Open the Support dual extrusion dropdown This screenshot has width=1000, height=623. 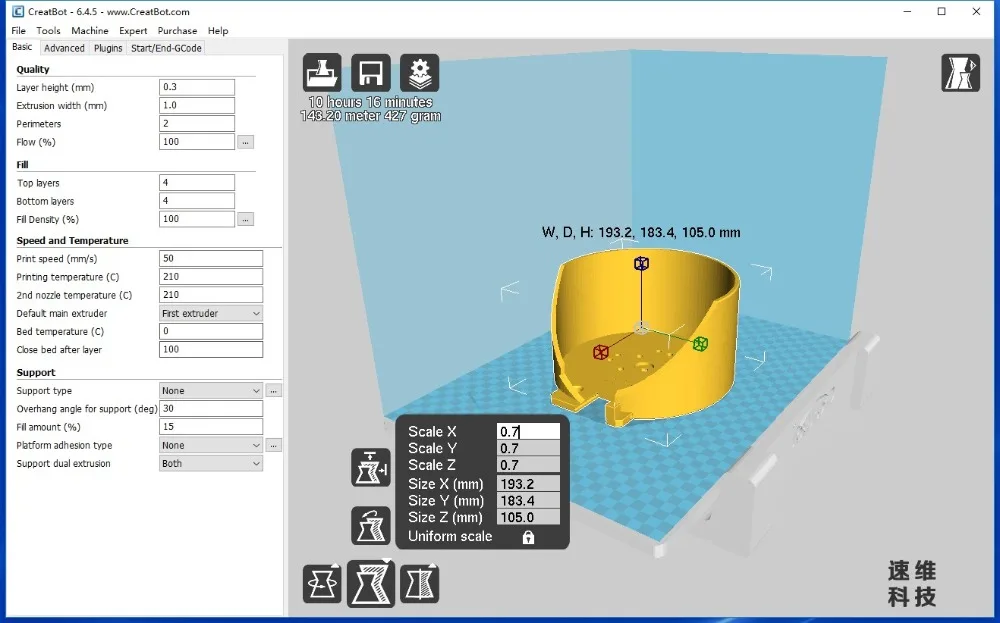[210, 464]
